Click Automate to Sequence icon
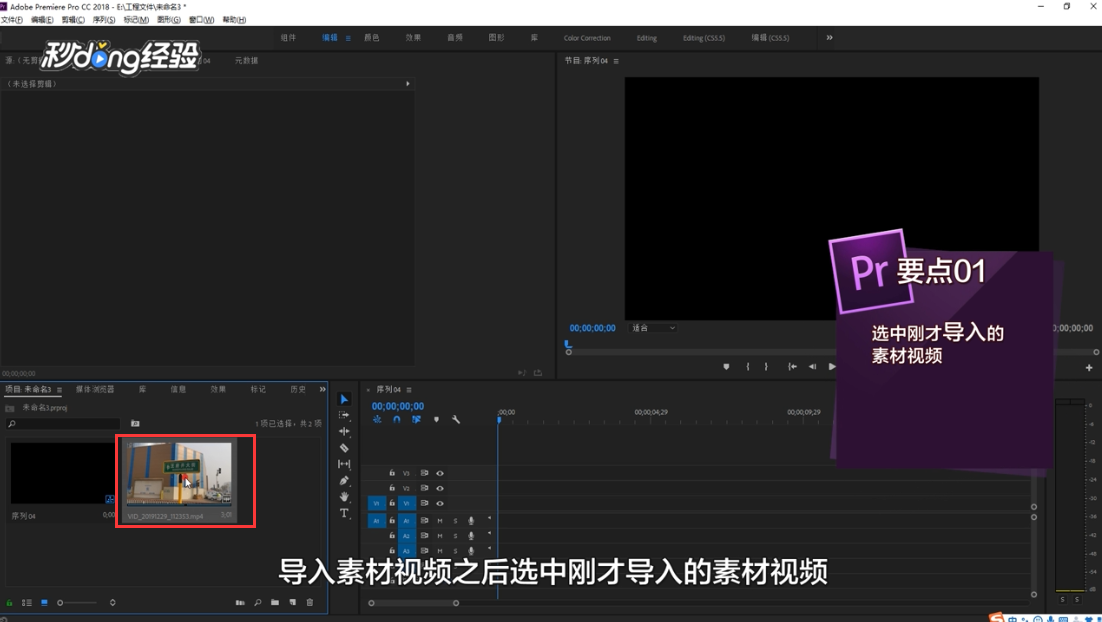The image size is (1102, 622). click(240, 602)
